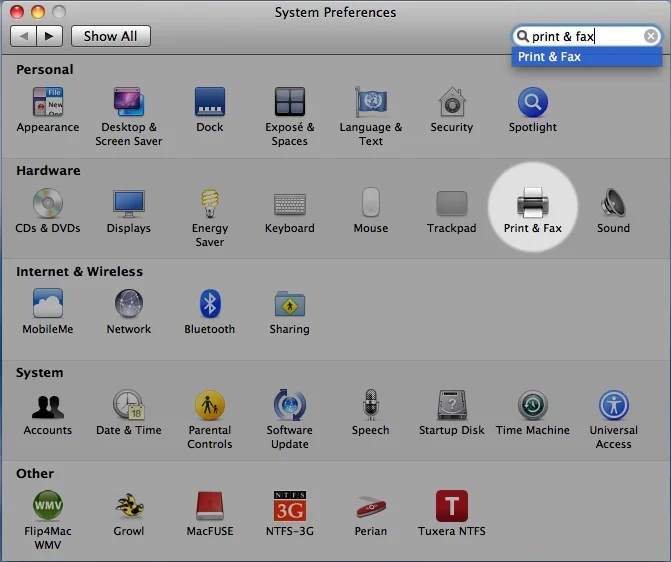Clear the search field with the X button

point(650,36)
